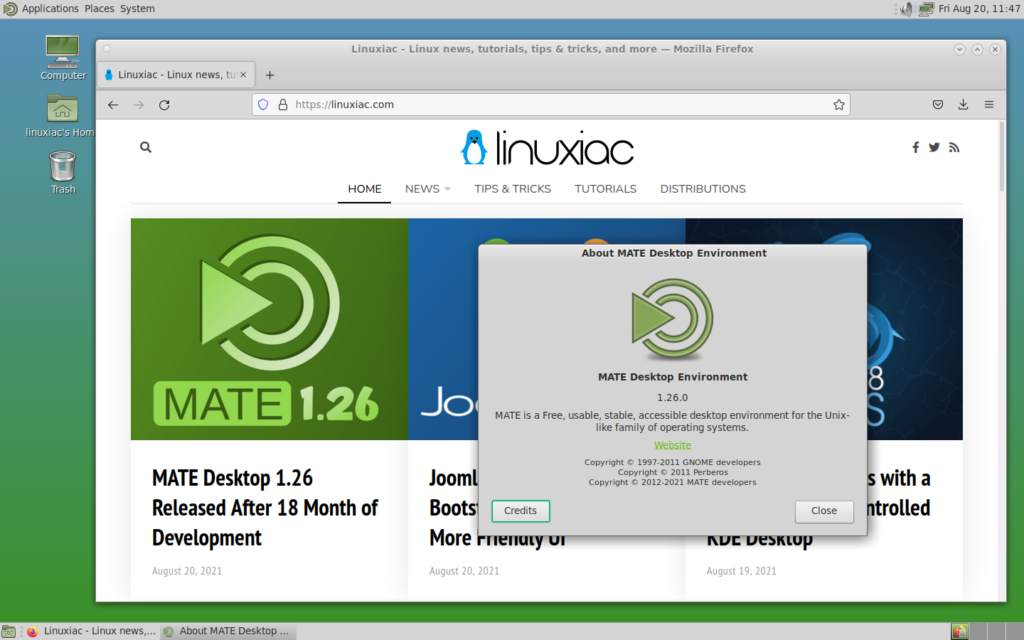
Task: Click the Firefox window vertical scrollbar
Action: click(1001, 157)
